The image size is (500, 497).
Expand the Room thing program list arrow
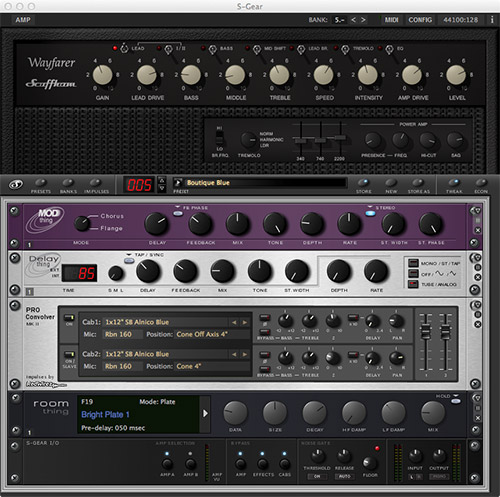click(x=205, y=414)
